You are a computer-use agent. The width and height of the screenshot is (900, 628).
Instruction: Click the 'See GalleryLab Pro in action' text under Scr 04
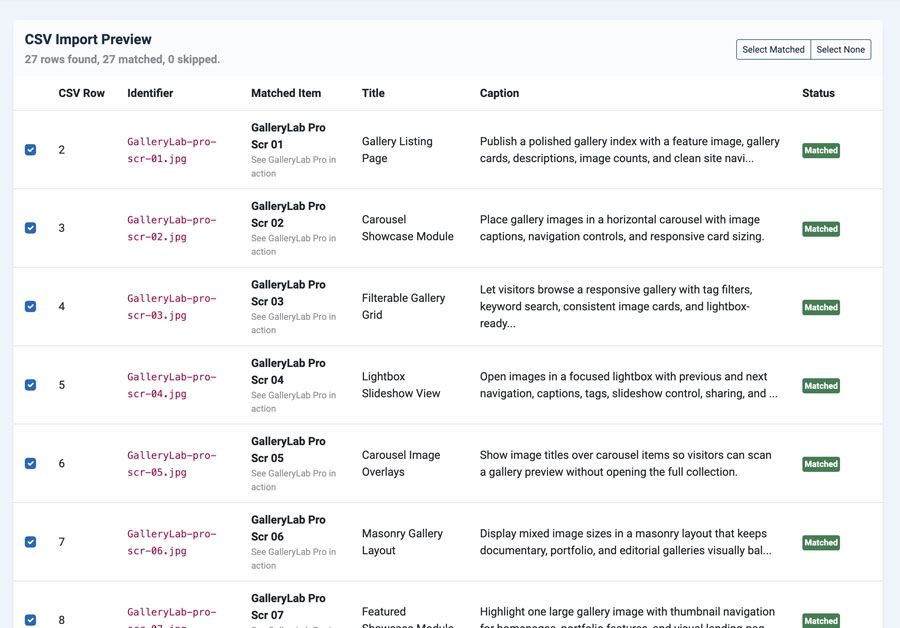click(293, 402)
